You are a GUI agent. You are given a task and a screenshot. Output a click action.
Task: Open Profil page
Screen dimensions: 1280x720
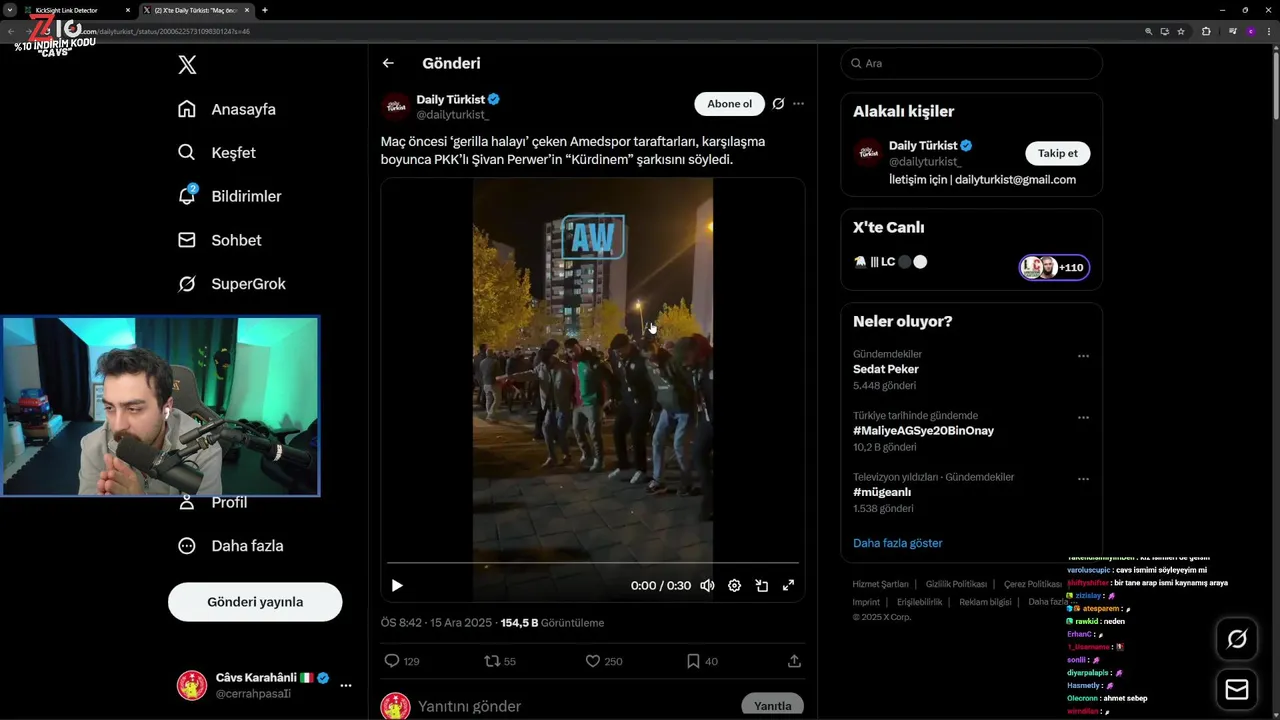212,502
